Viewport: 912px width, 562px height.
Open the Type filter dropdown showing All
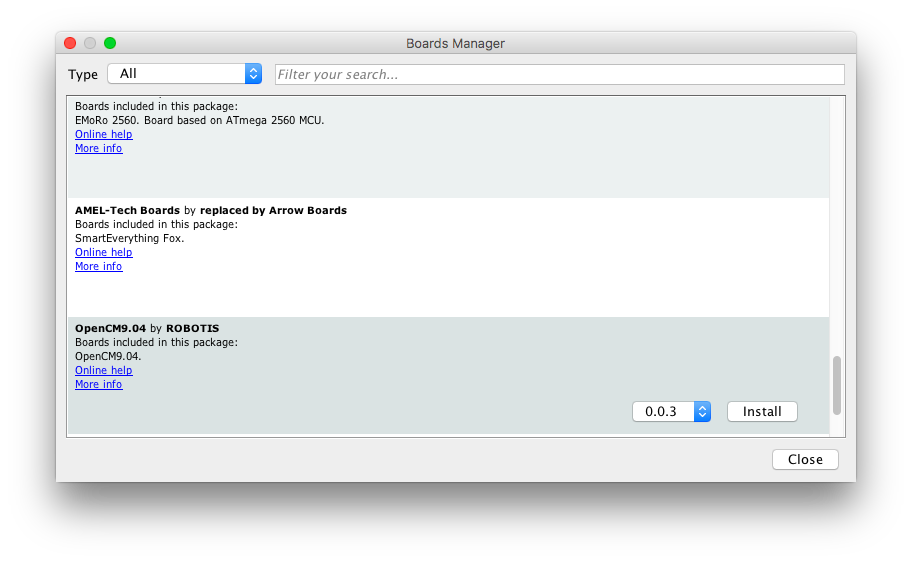[x=184, y=74]
